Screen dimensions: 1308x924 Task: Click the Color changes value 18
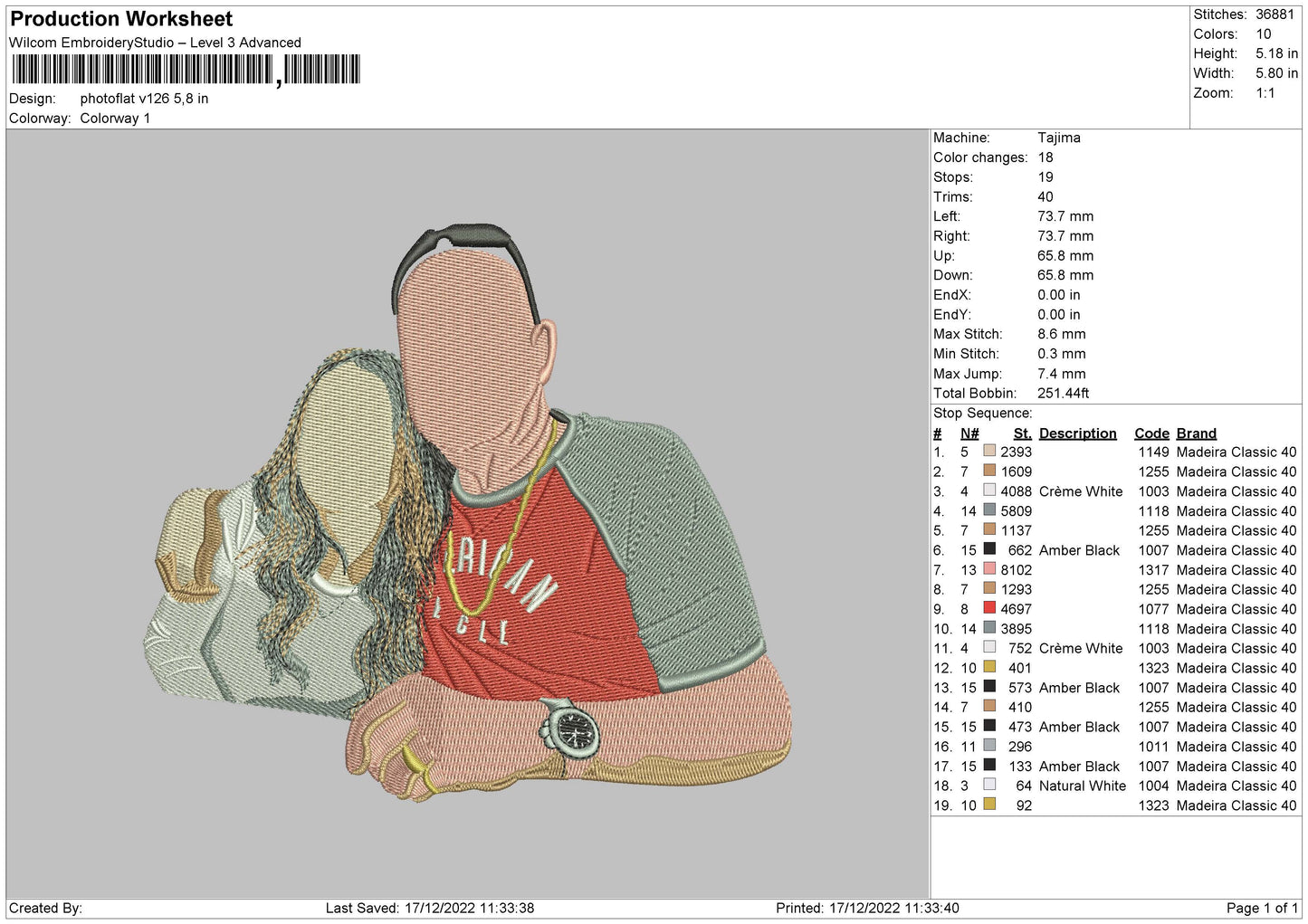point(1045,157)
